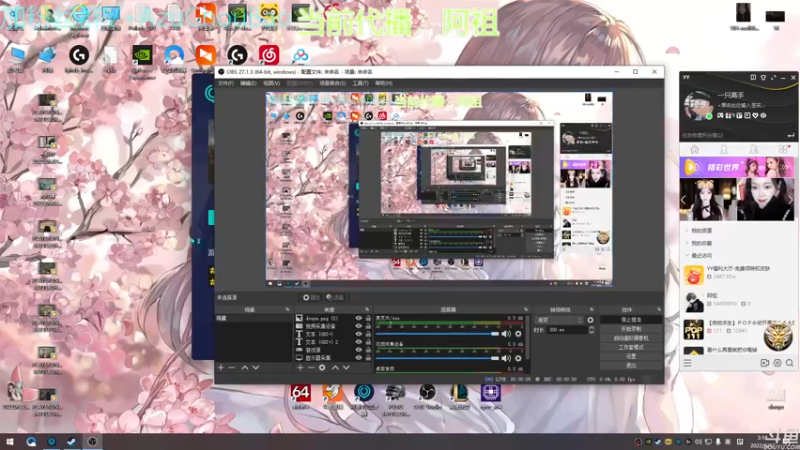Undock the Controls panel via its header icon
Screen dimensions: 800x450
(x=659, y=310)
